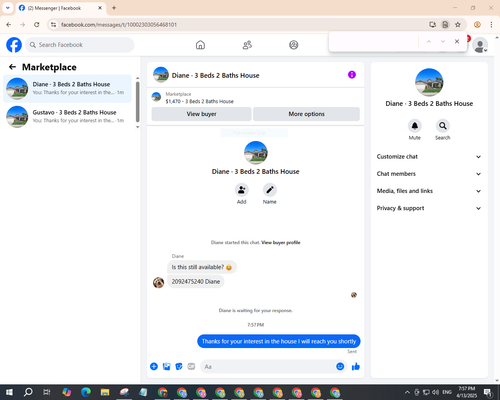Screen dimensions: 500x400
Task: Click message "Is this still available?"
Action: [202, 267]
